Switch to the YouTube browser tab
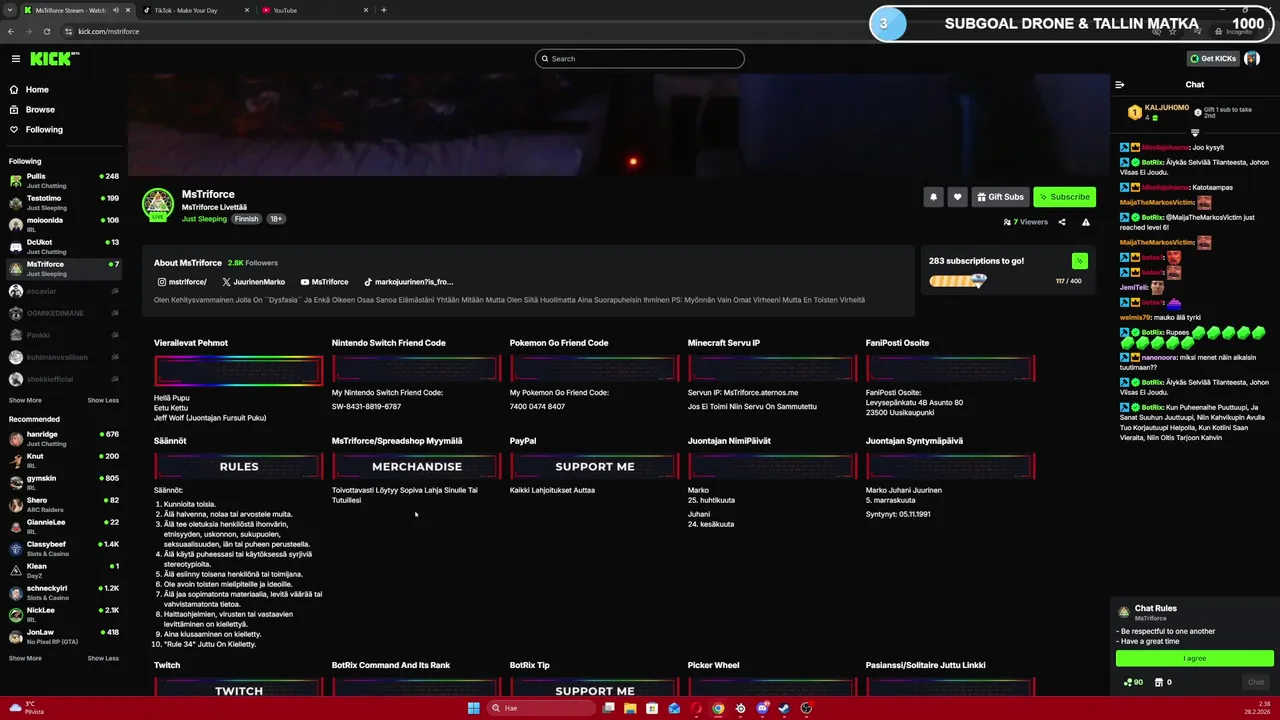The image size is (1280, 720). click(x=314, y=10)
